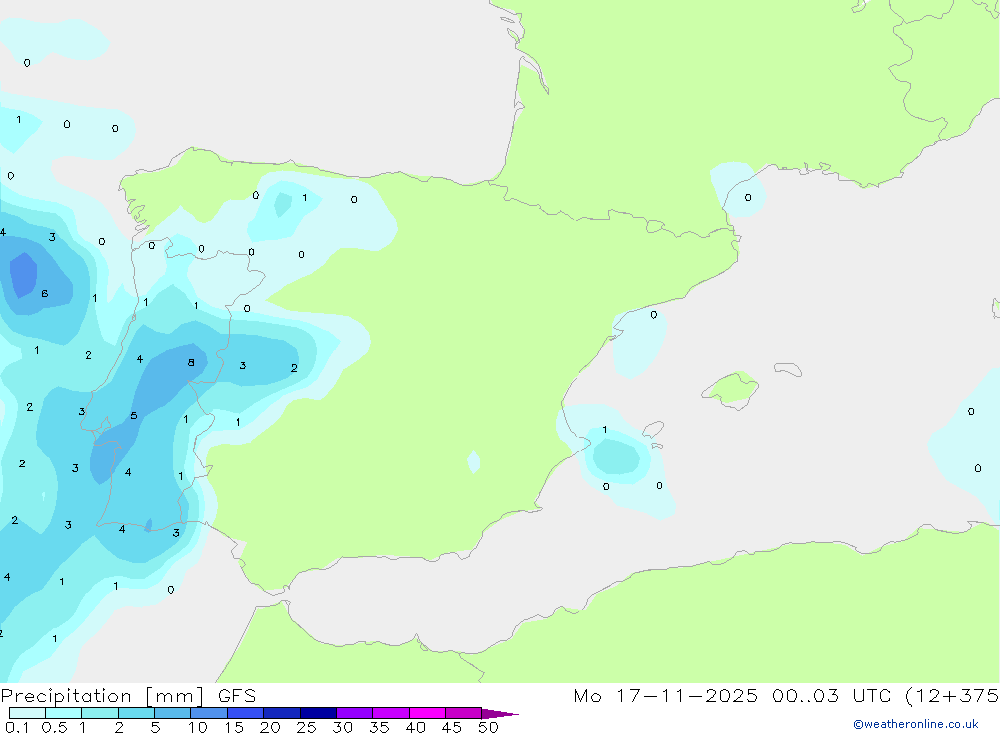Click the '15' legend scale label
Screen dimensions: 1000x733
pos(234,727)
